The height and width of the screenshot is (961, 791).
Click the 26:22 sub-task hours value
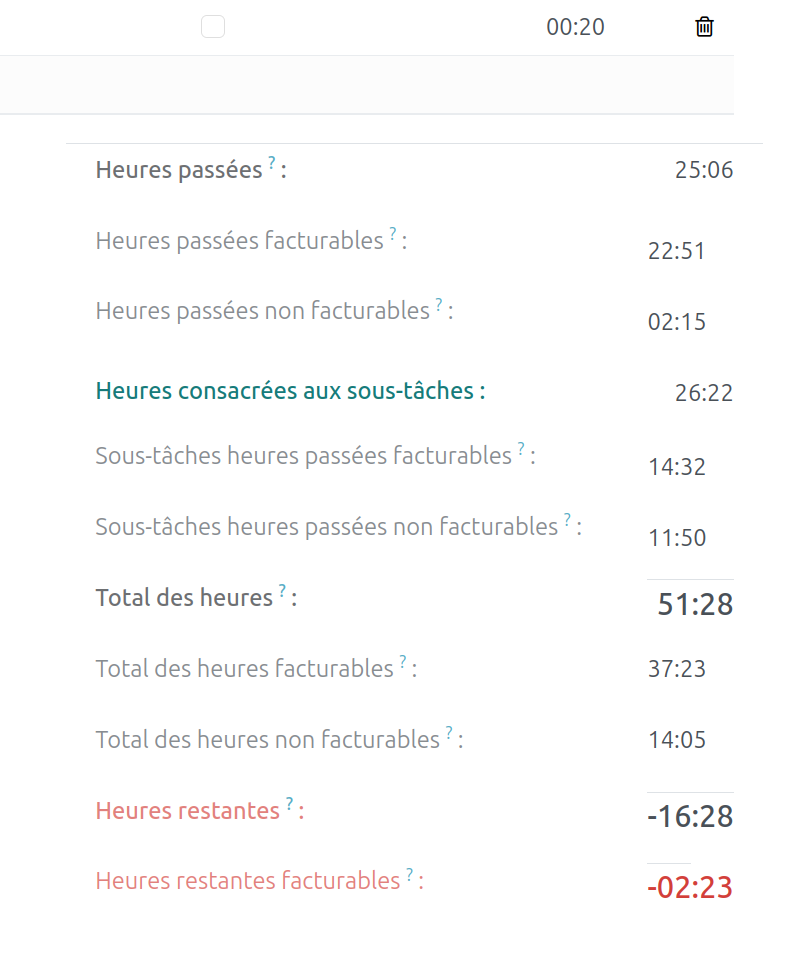click(x=704, y=393)
